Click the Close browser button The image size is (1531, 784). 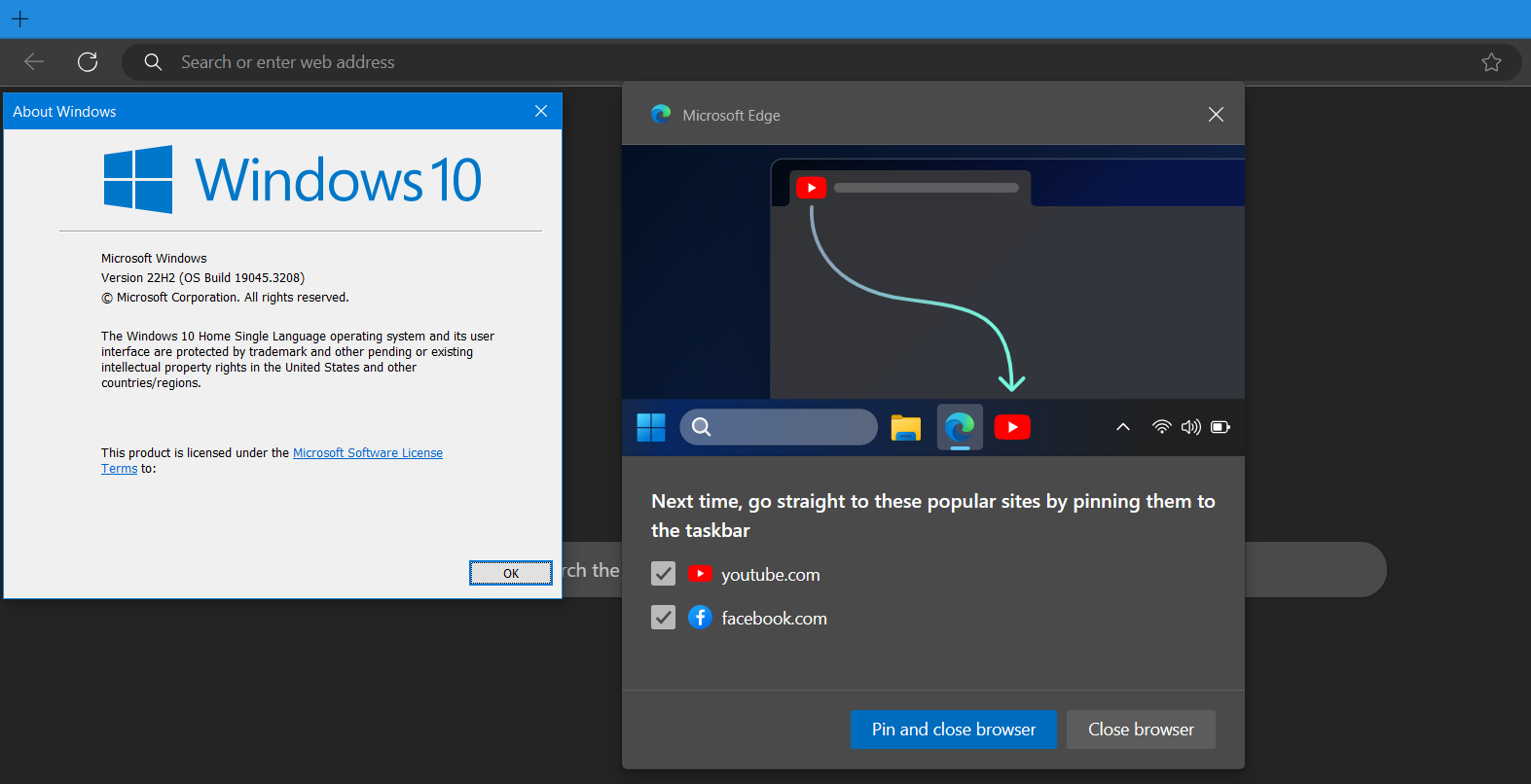pos(1141,730)
